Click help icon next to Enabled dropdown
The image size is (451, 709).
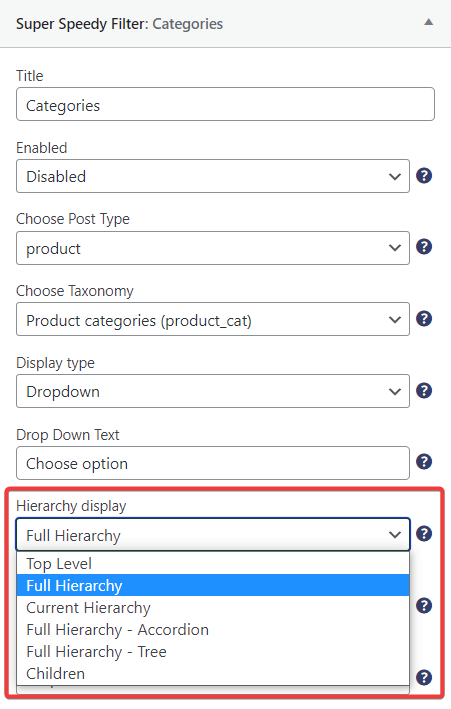424,175
